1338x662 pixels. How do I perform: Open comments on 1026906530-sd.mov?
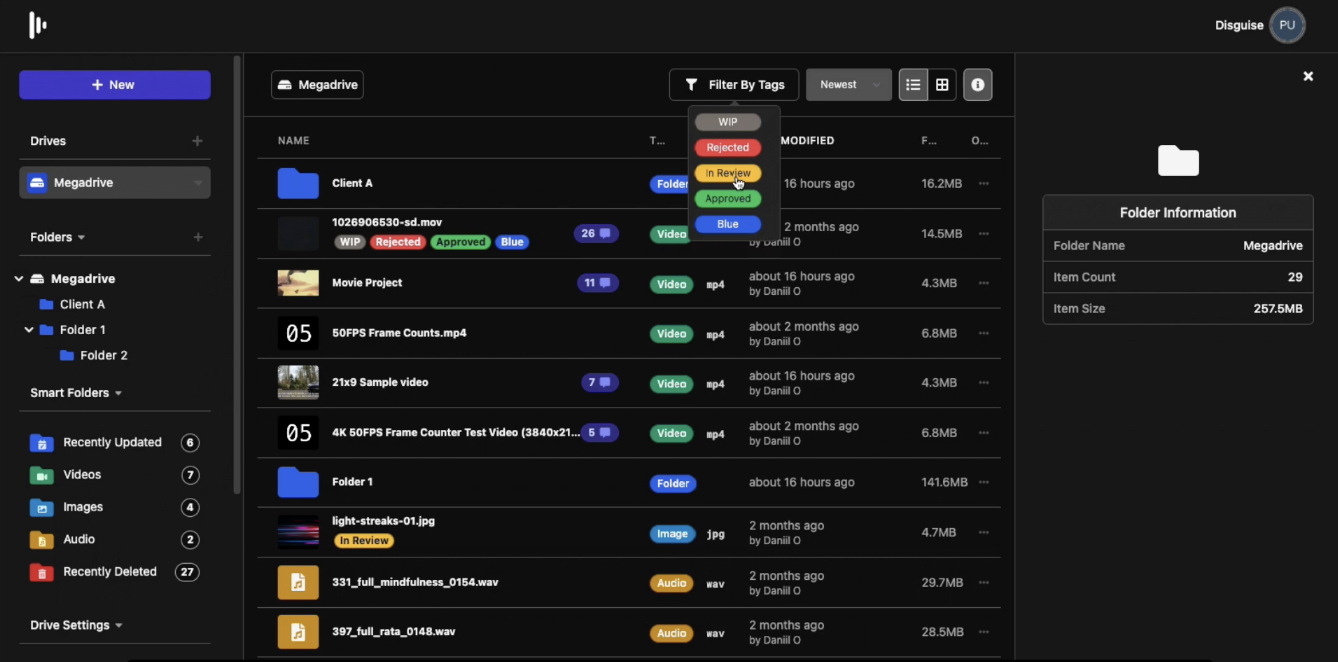[596, 233]
